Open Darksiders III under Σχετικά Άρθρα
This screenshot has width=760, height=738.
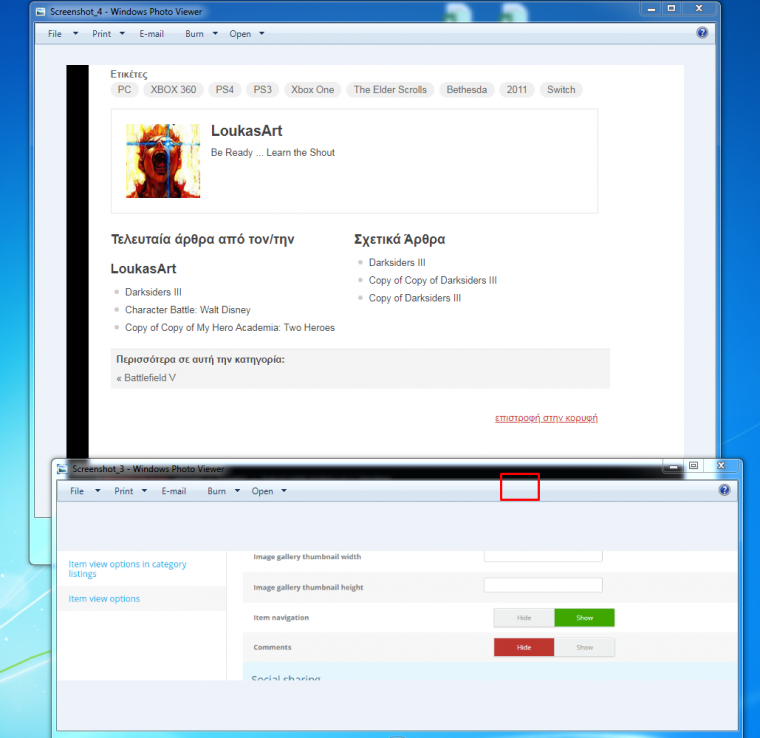click(x=397, y=263)
